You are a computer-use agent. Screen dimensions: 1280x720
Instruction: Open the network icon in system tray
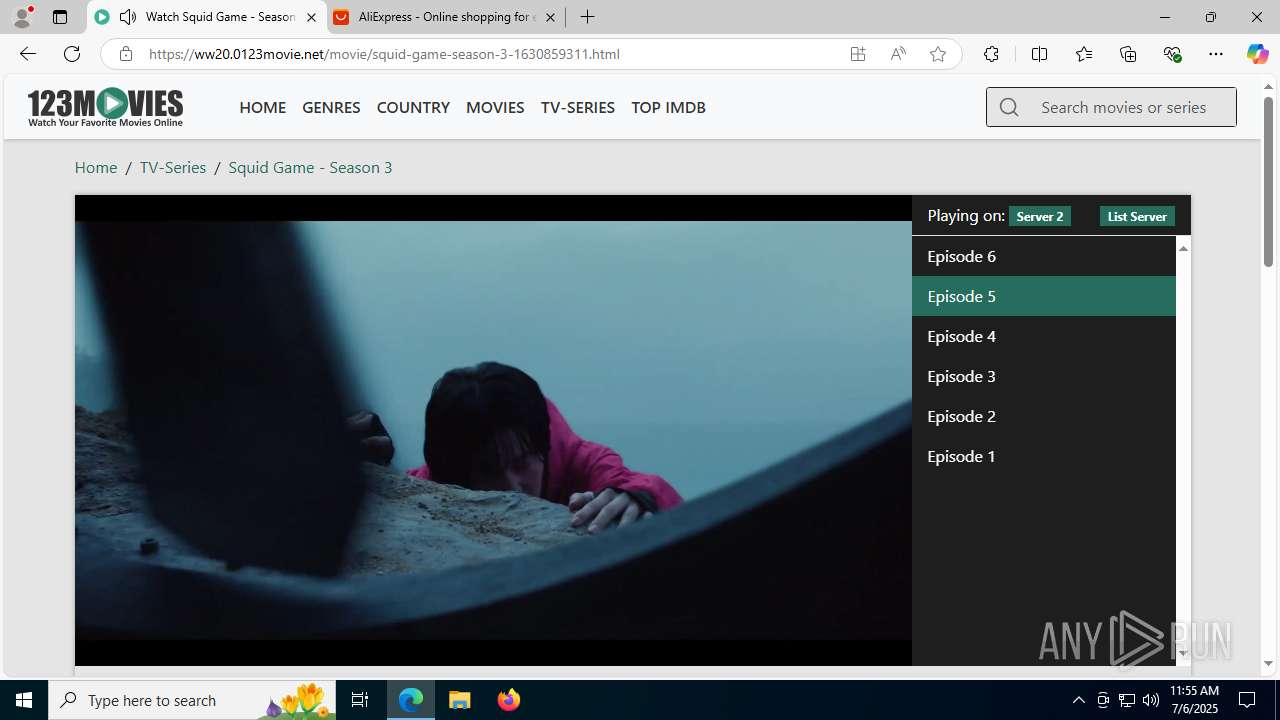[x=1127, y=700]
